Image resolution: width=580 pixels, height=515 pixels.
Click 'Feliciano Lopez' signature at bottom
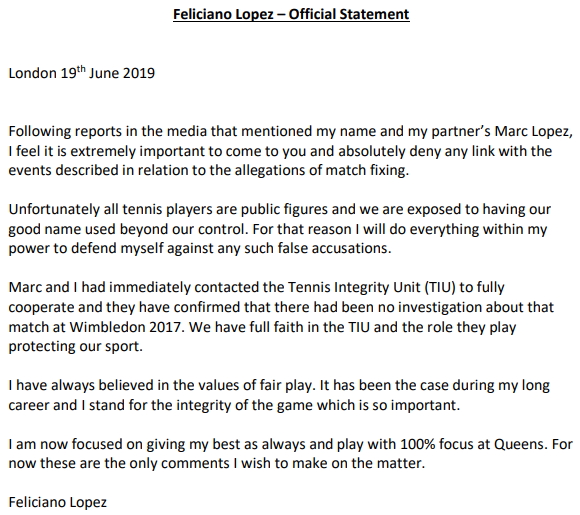(58, 502)
